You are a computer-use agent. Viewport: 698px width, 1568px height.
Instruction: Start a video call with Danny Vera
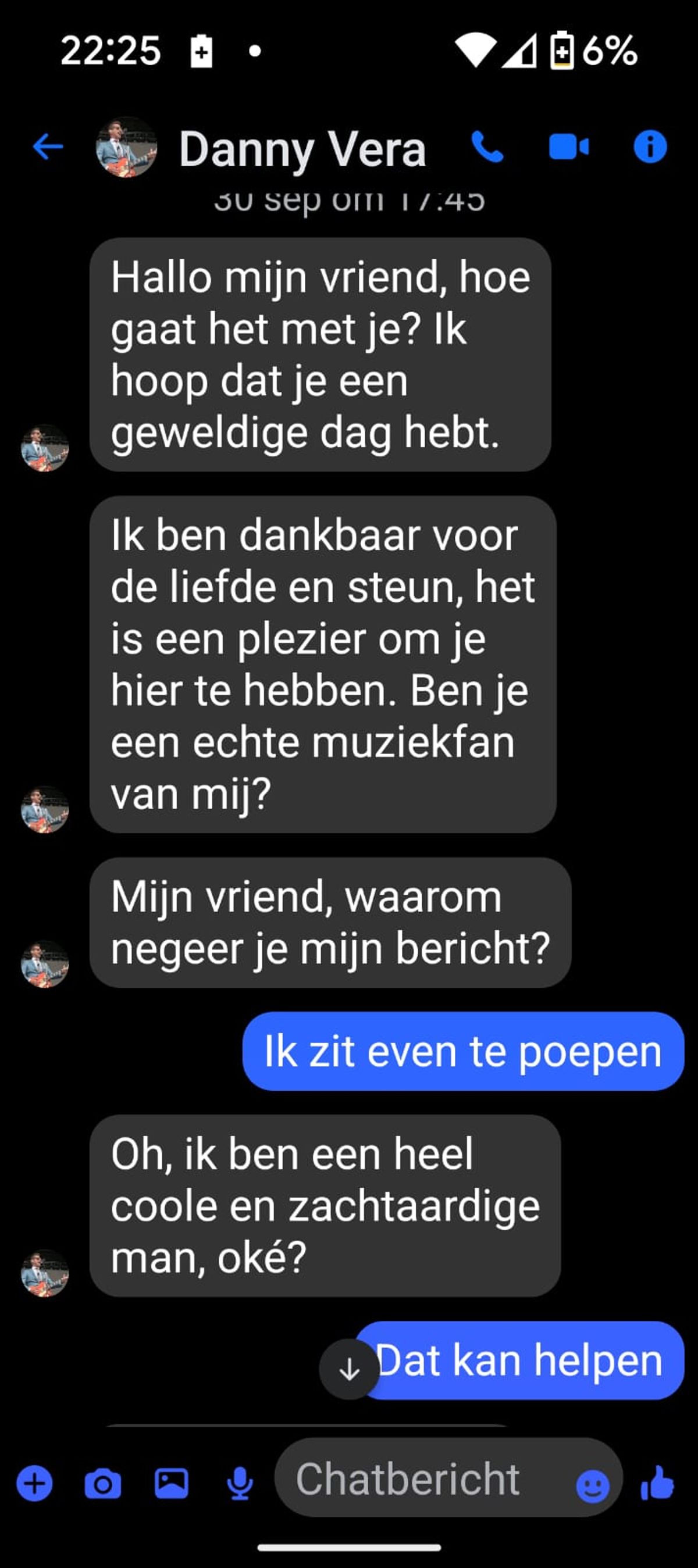click(x=569, y=147)
